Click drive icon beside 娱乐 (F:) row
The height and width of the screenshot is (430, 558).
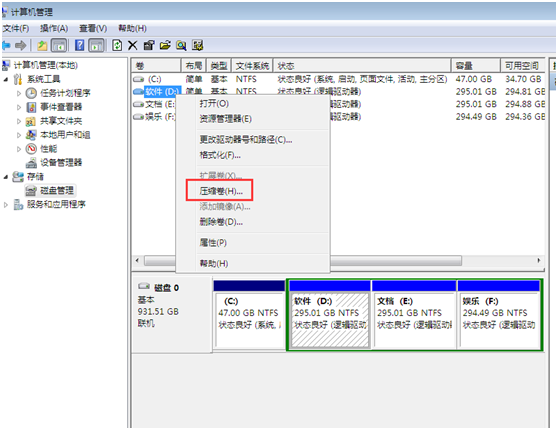[138, 117]
